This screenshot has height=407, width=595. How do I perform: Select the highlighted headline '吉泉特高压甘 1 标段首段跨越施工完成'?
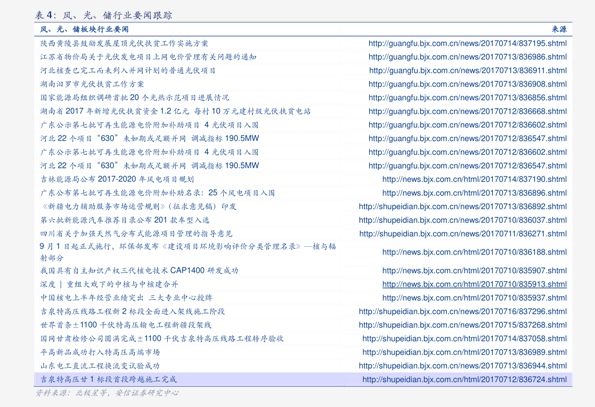(109, 379)
